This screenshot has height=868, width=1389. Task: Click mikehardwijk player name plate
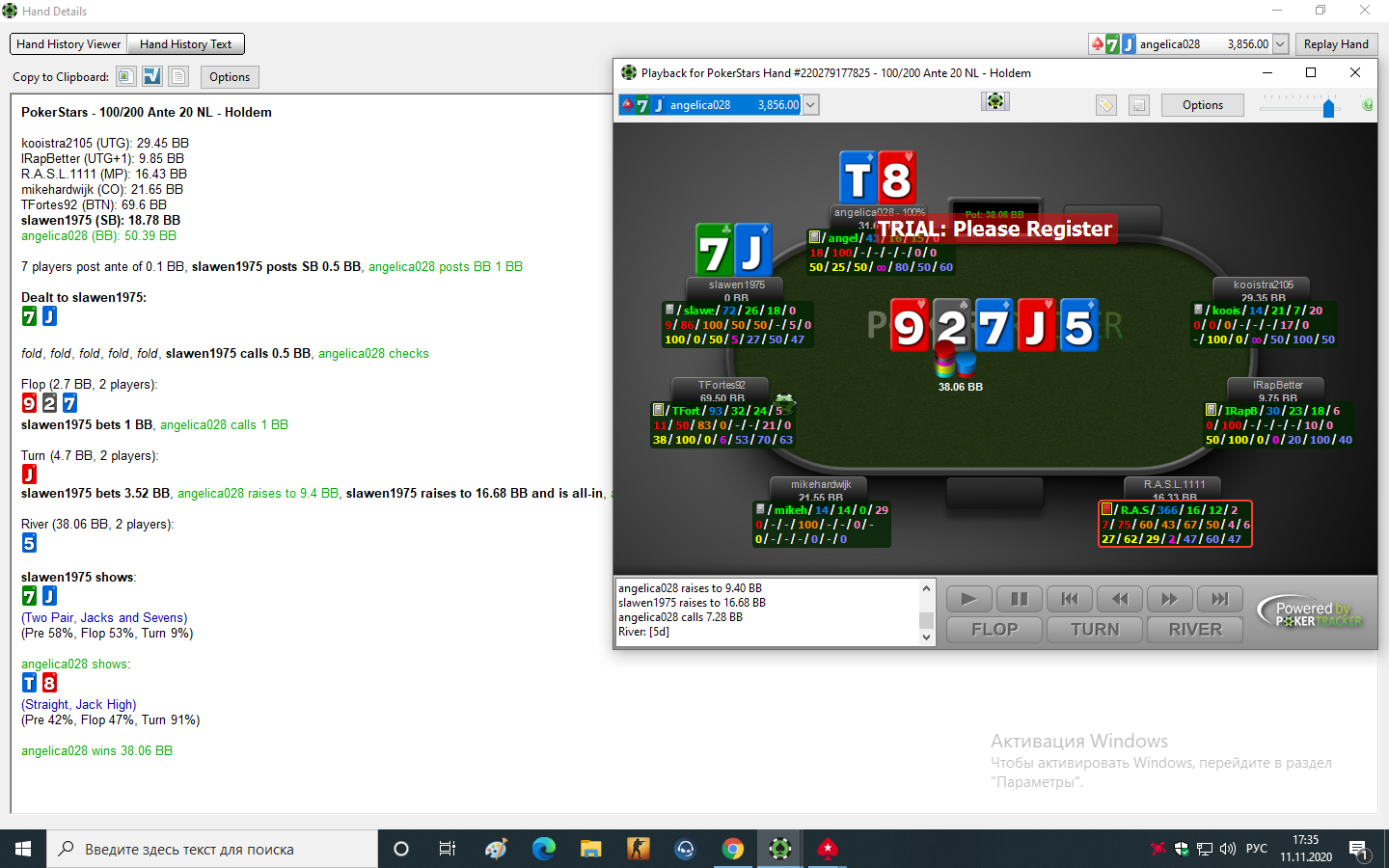click(821, 489)
